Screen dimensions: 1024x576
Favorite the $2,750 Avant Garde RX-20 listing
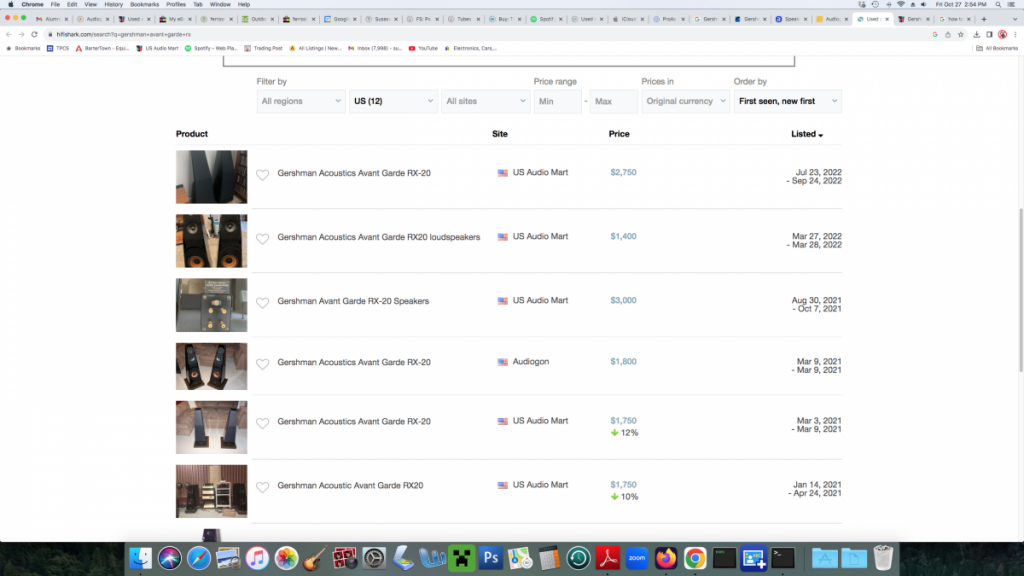point(263,174)
